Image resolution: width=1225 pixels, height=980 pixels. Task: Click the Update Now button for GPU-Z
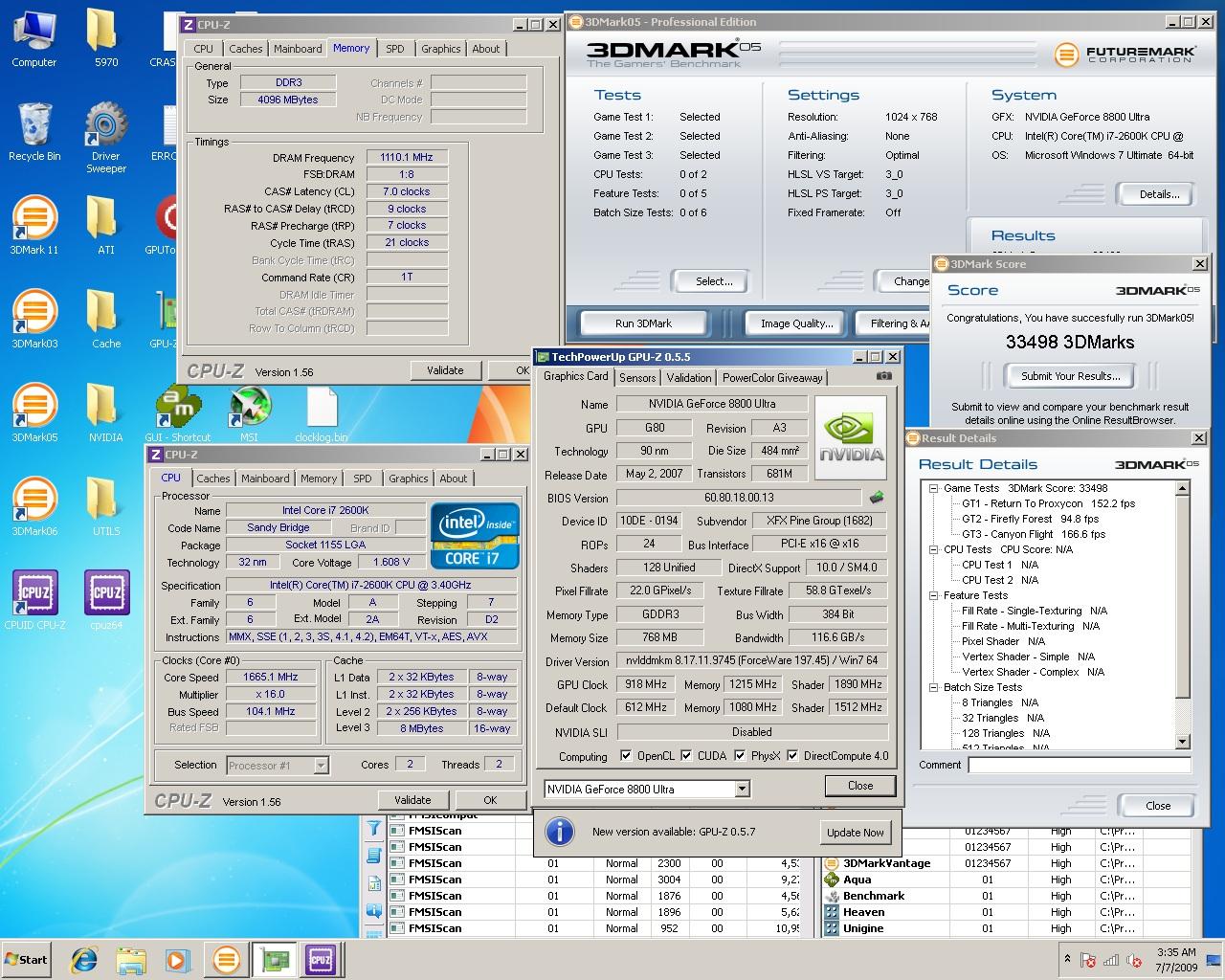[856, 833]
